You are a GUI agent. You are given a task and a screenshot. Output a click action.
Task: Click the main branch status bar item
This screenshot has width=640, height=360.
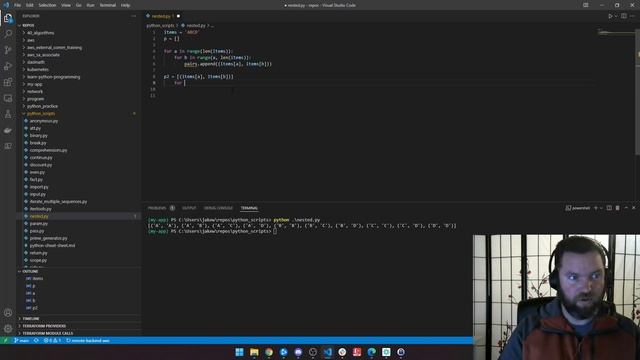(x=22, y=340)
